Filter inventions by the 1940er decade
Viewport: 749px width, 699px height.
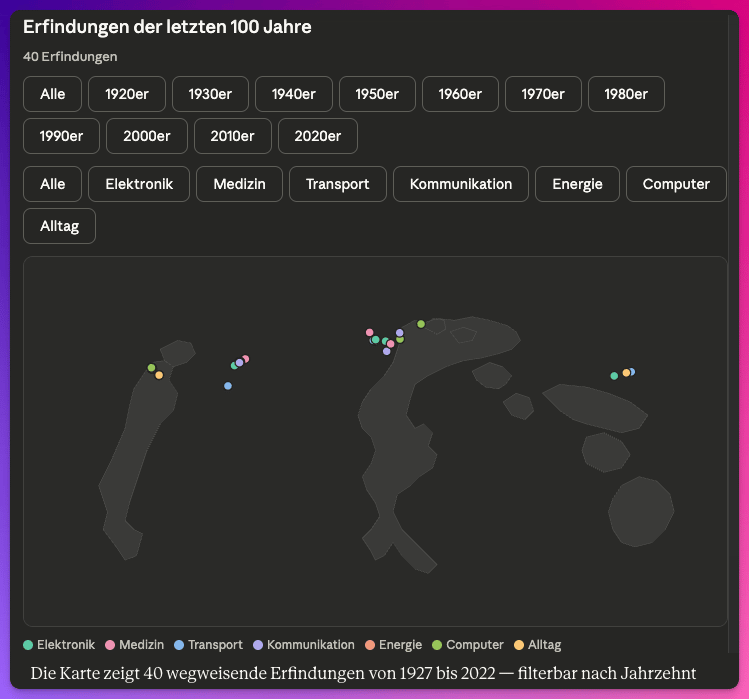click(x=294, y=94)
